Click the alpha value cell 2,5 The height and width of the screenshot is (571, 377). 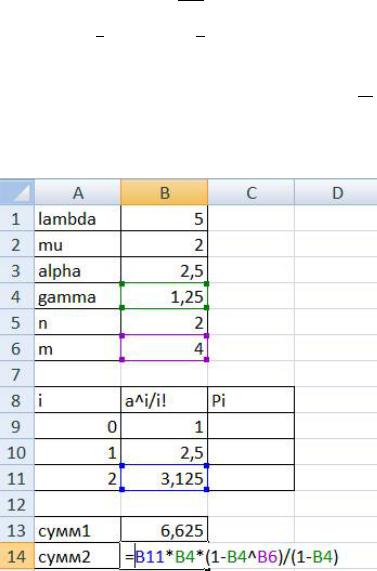(164, 270)
